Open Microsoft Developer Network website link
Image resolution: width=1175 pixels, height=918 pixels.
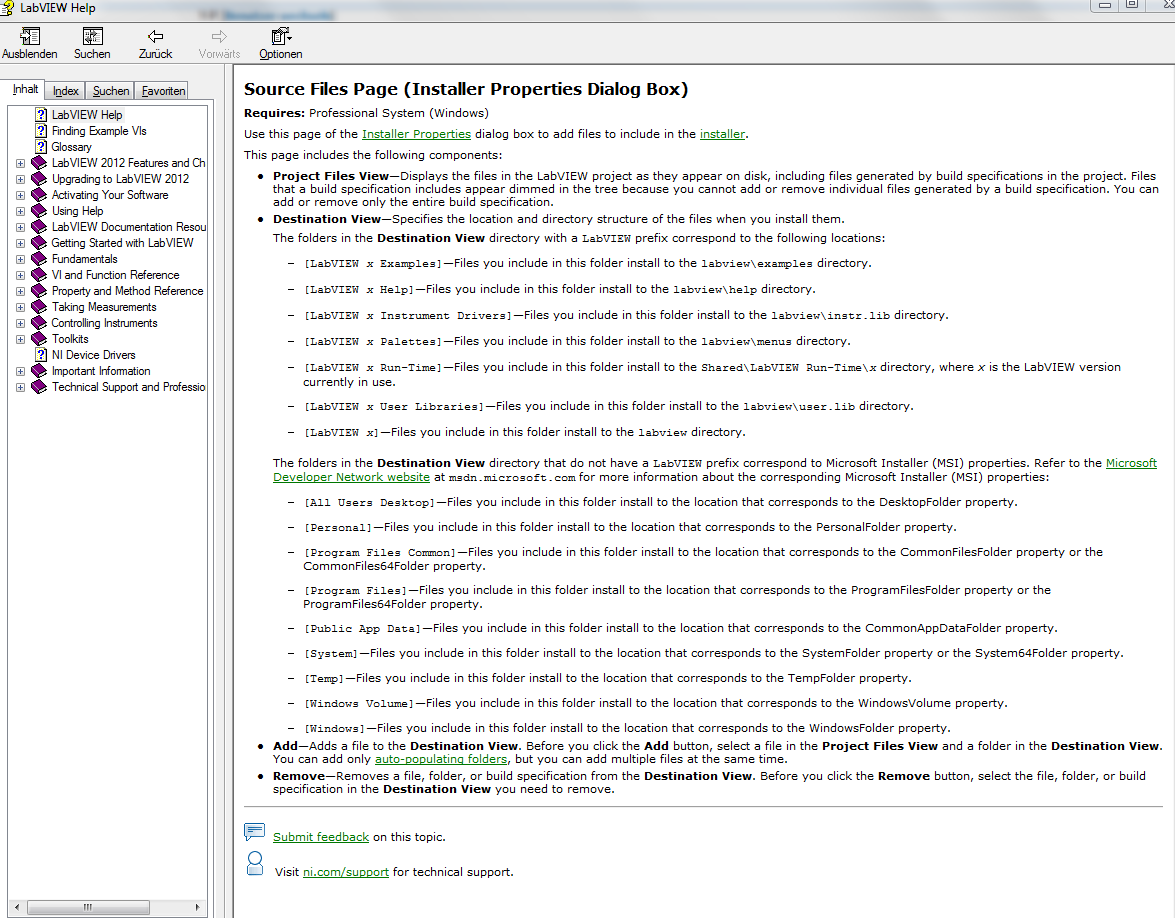tap(715, 470)
